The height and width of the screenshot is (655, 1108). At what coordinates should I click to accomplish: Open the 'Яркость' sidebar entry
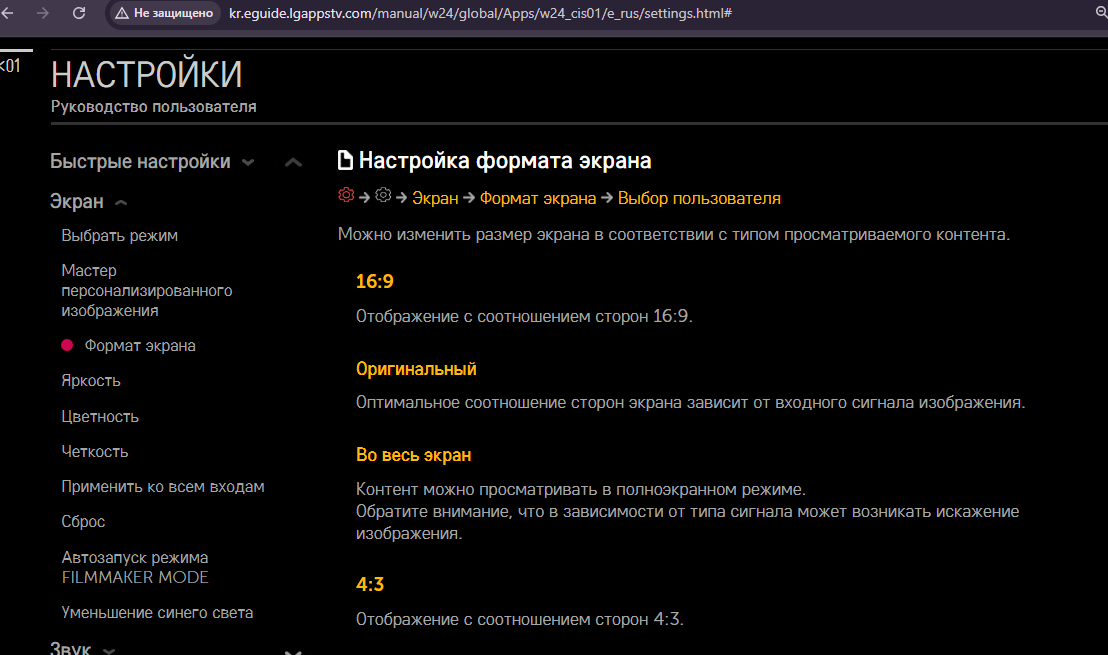coord(91,381)
